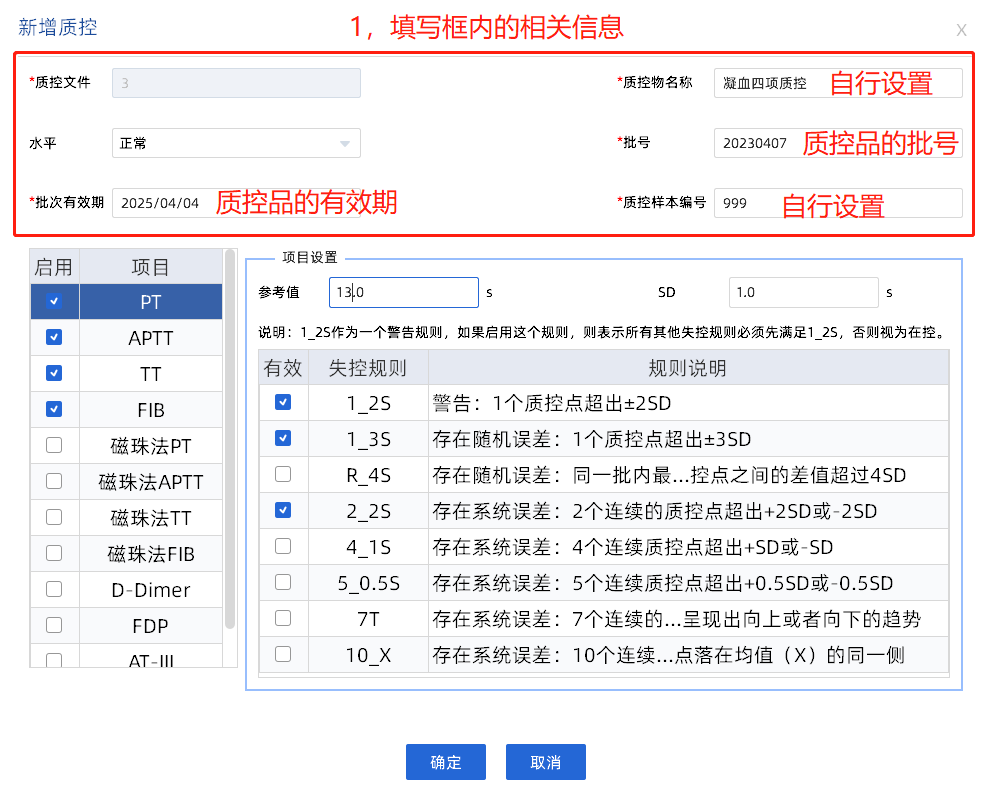Click the 批次有效期 date field
Image resolution: width=990 pixels, height=798 pixels.
(160, 203)
